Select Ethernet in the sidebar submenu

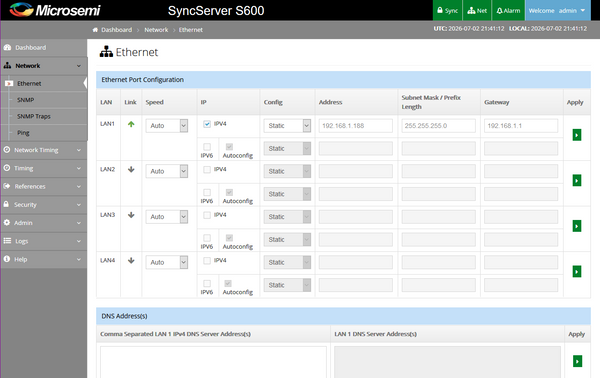(29, 83)
